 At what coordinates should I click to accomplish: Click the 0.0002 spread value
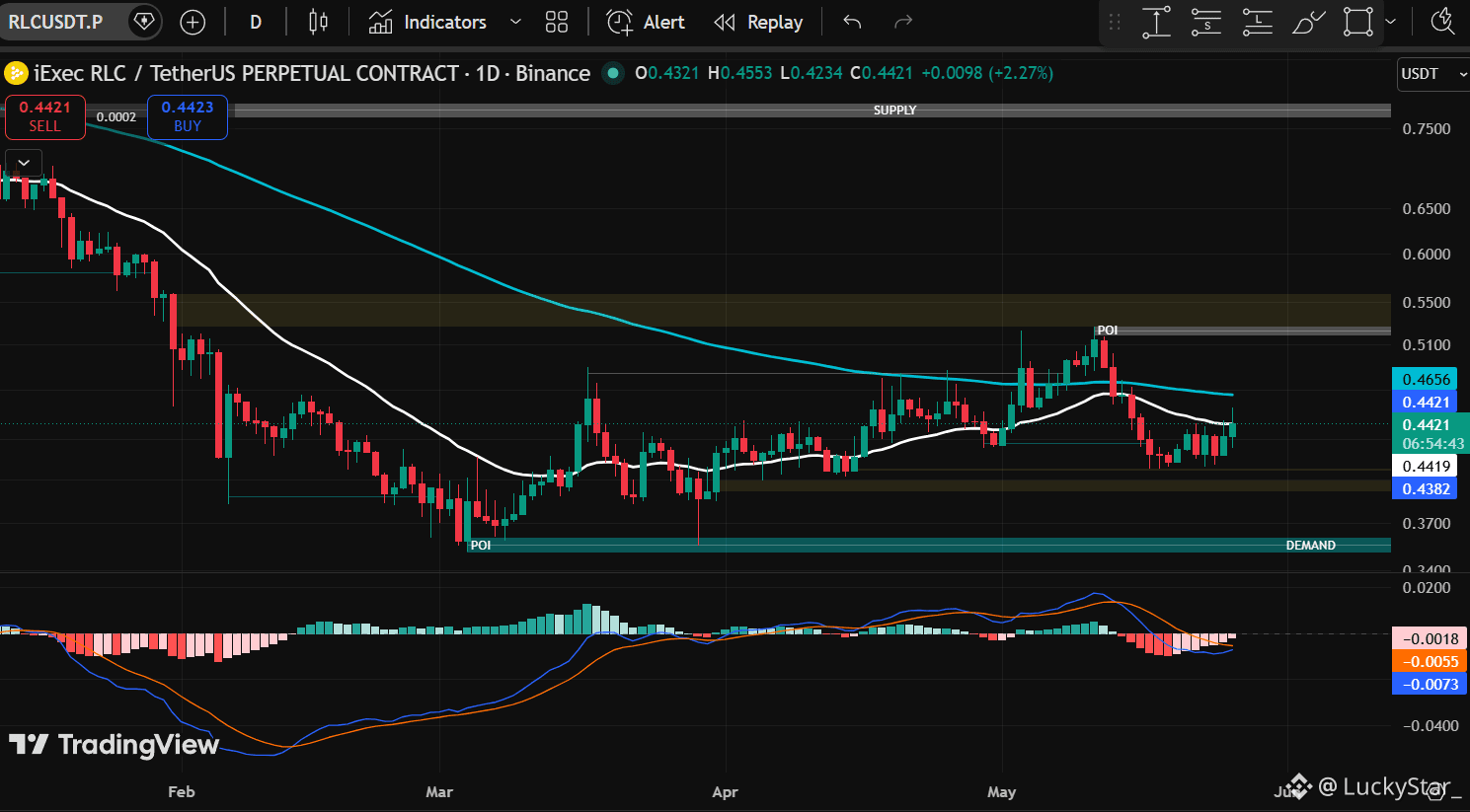(x=116, y=116)
